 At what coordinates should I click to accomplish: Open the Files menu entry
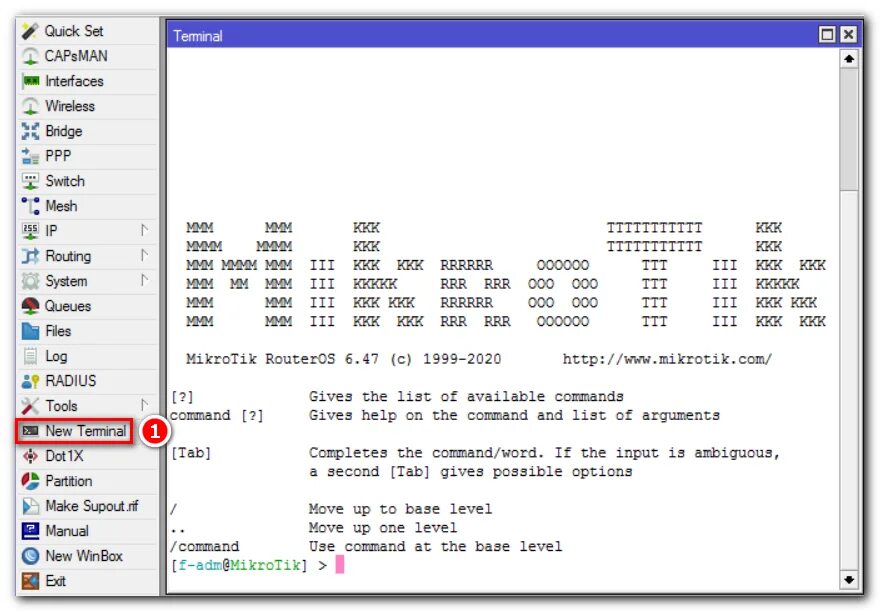point(88,331)
